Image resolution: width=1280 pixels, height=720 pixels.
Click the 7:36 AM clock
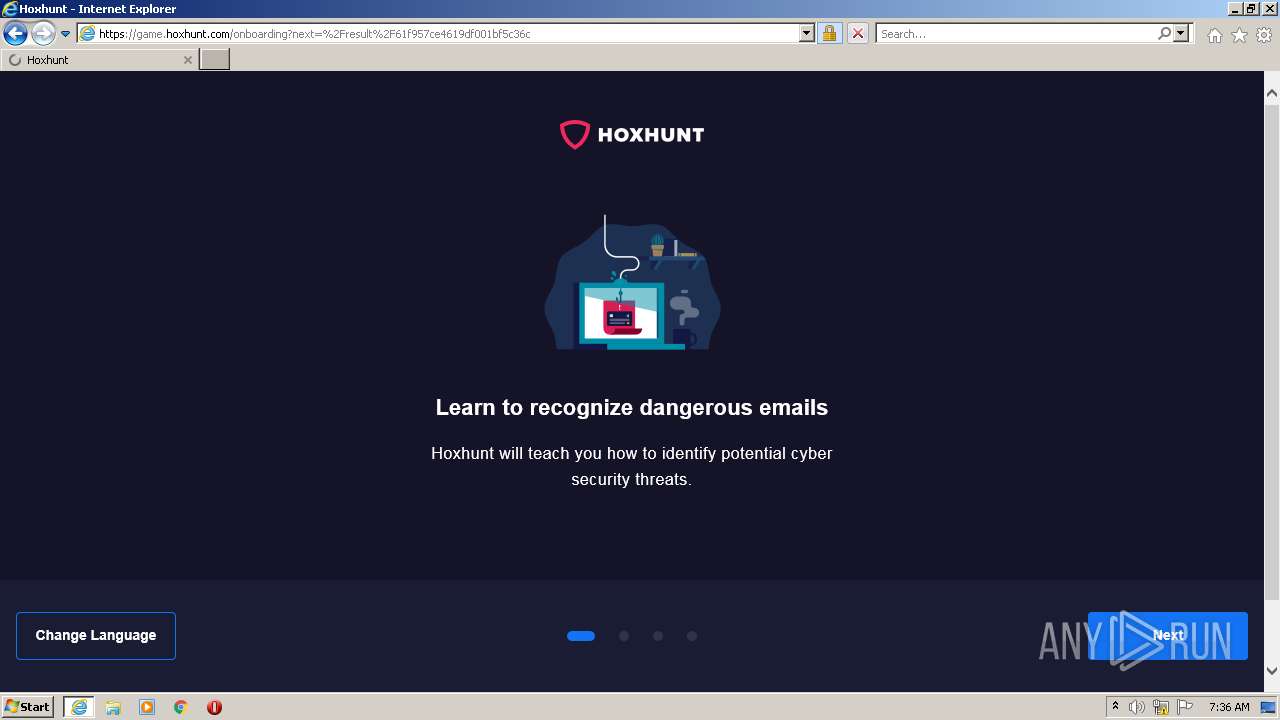click(1229, 707)
